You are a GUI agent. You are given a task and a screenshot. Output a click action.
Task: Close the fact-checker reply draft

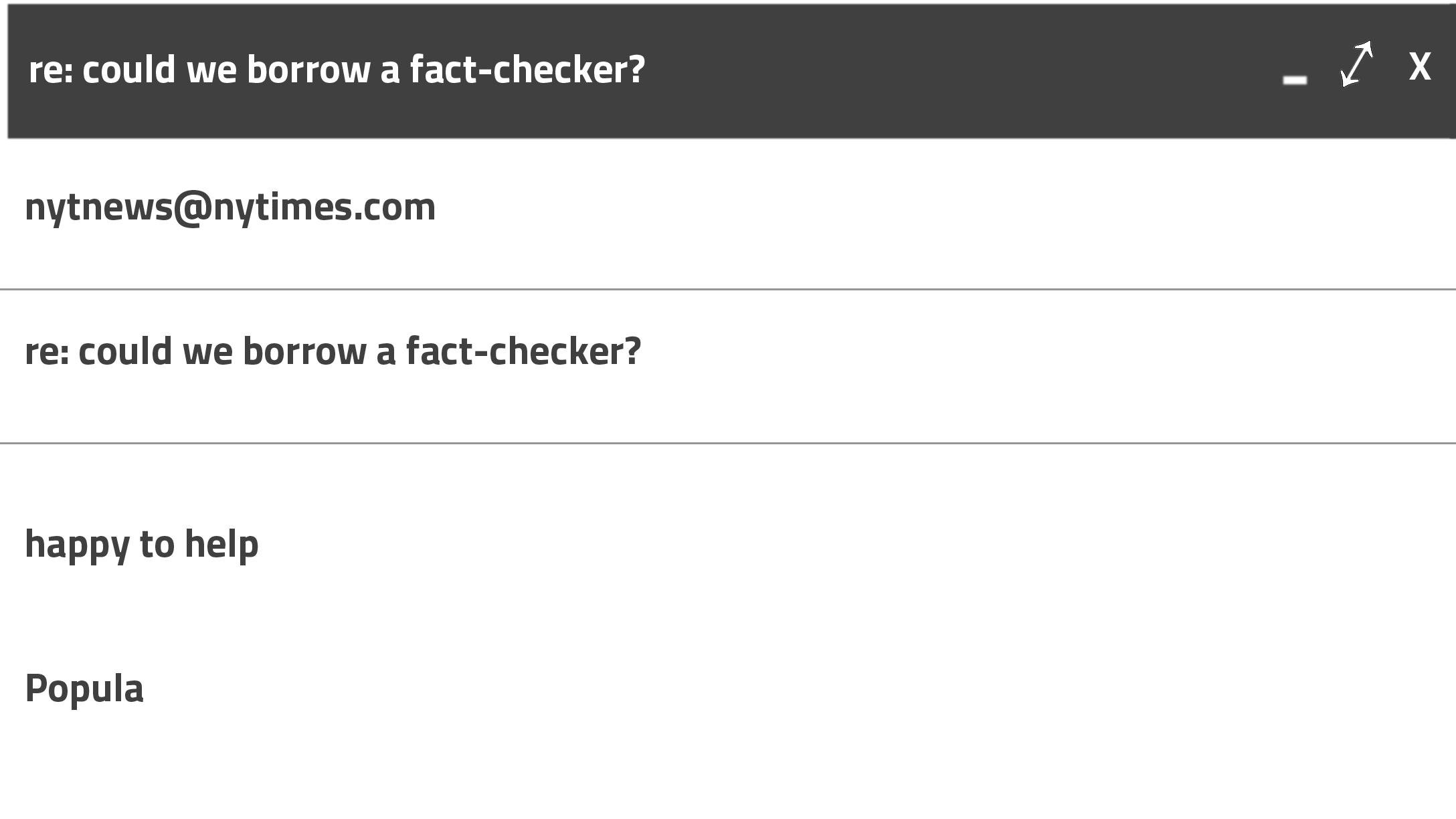tap(1419, 67)
